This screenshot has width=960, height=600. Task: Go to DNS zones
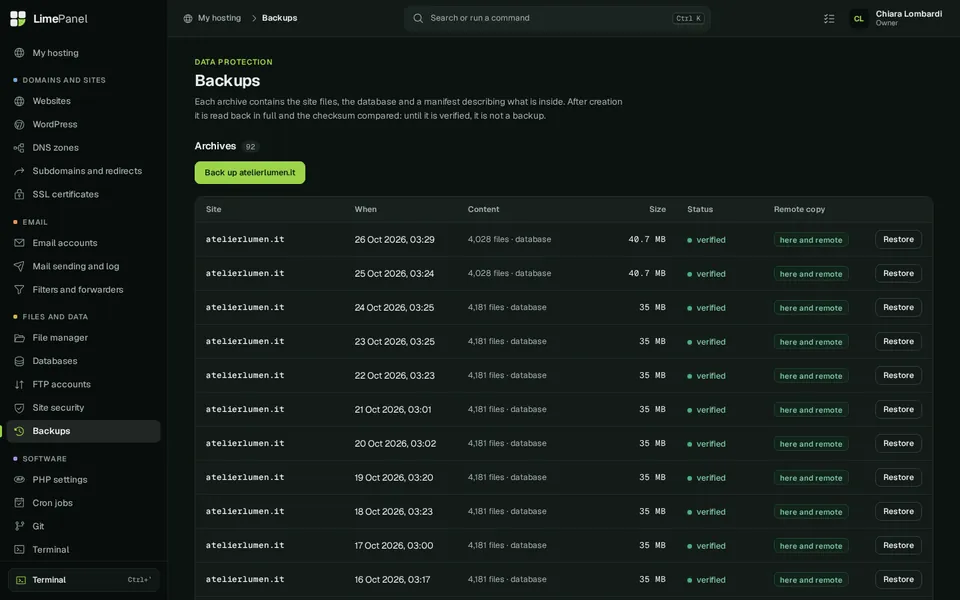click(x=83, y=148)
